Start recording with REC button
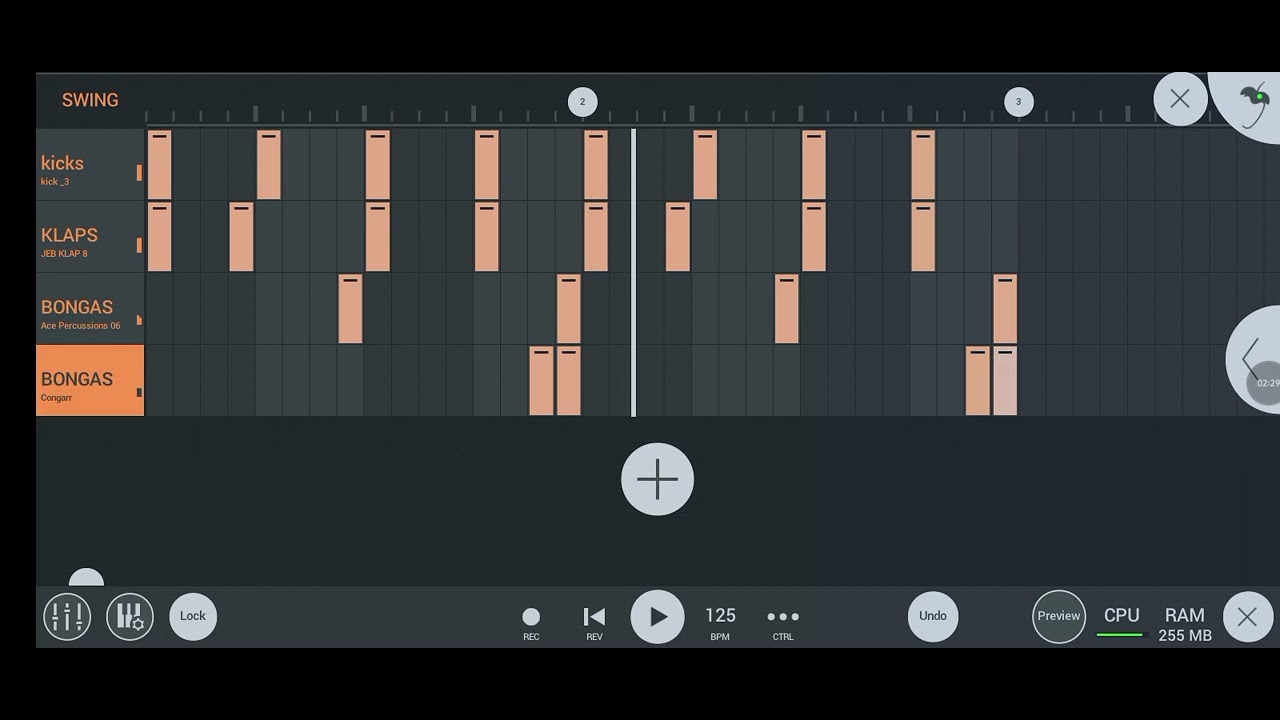This screenshot has width=1280, height=720. (x=531, y=622)
